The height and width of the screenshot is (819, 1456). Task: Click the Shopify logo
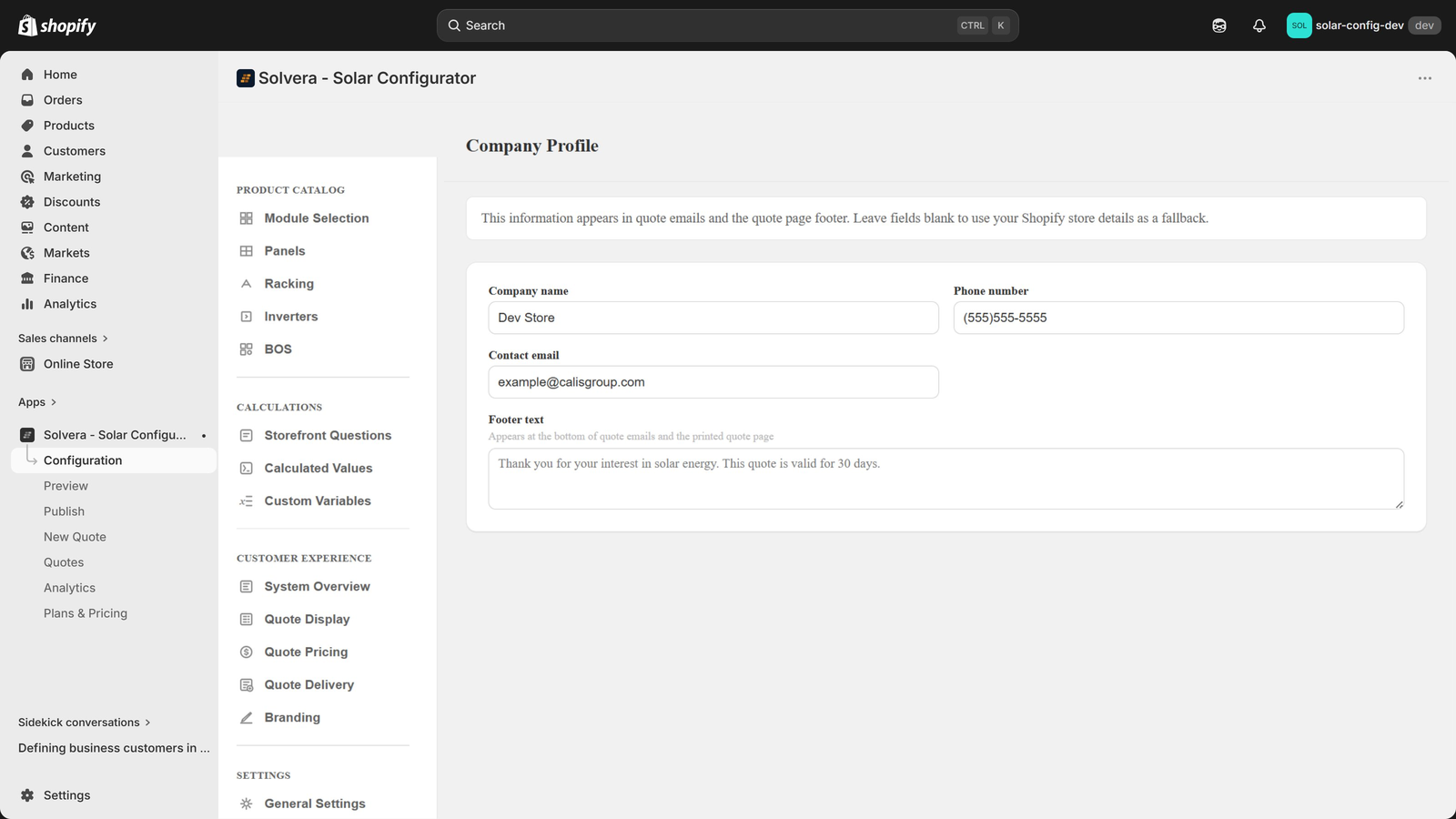click(57, 25)
